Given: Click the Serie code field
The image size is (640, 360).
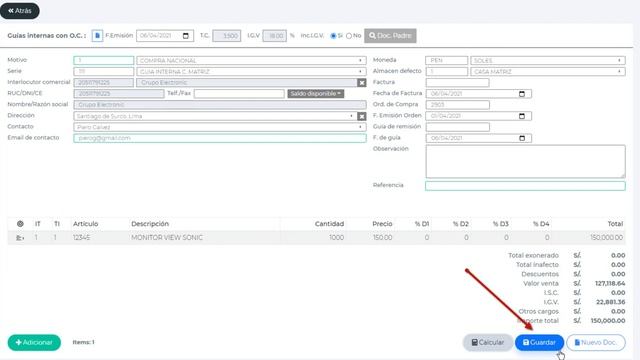Looking at the screenshot, I should 104,71.
